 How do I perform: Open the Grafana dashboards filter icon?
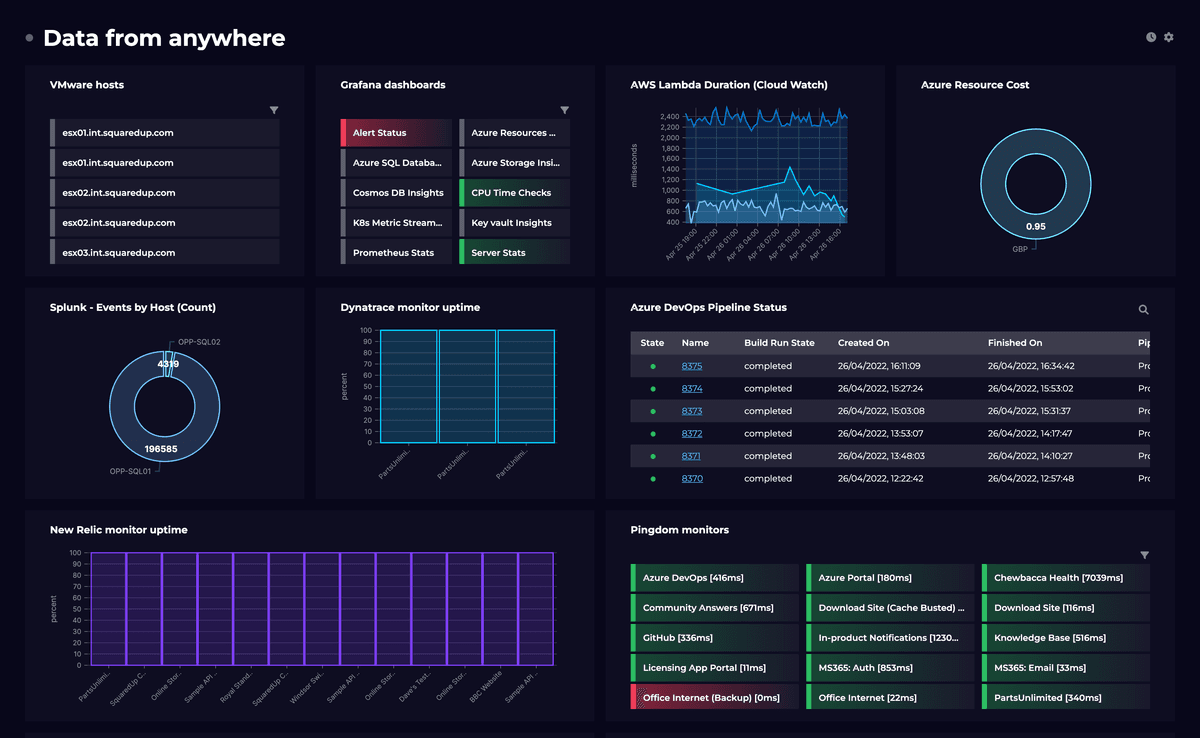pos(564,110)
